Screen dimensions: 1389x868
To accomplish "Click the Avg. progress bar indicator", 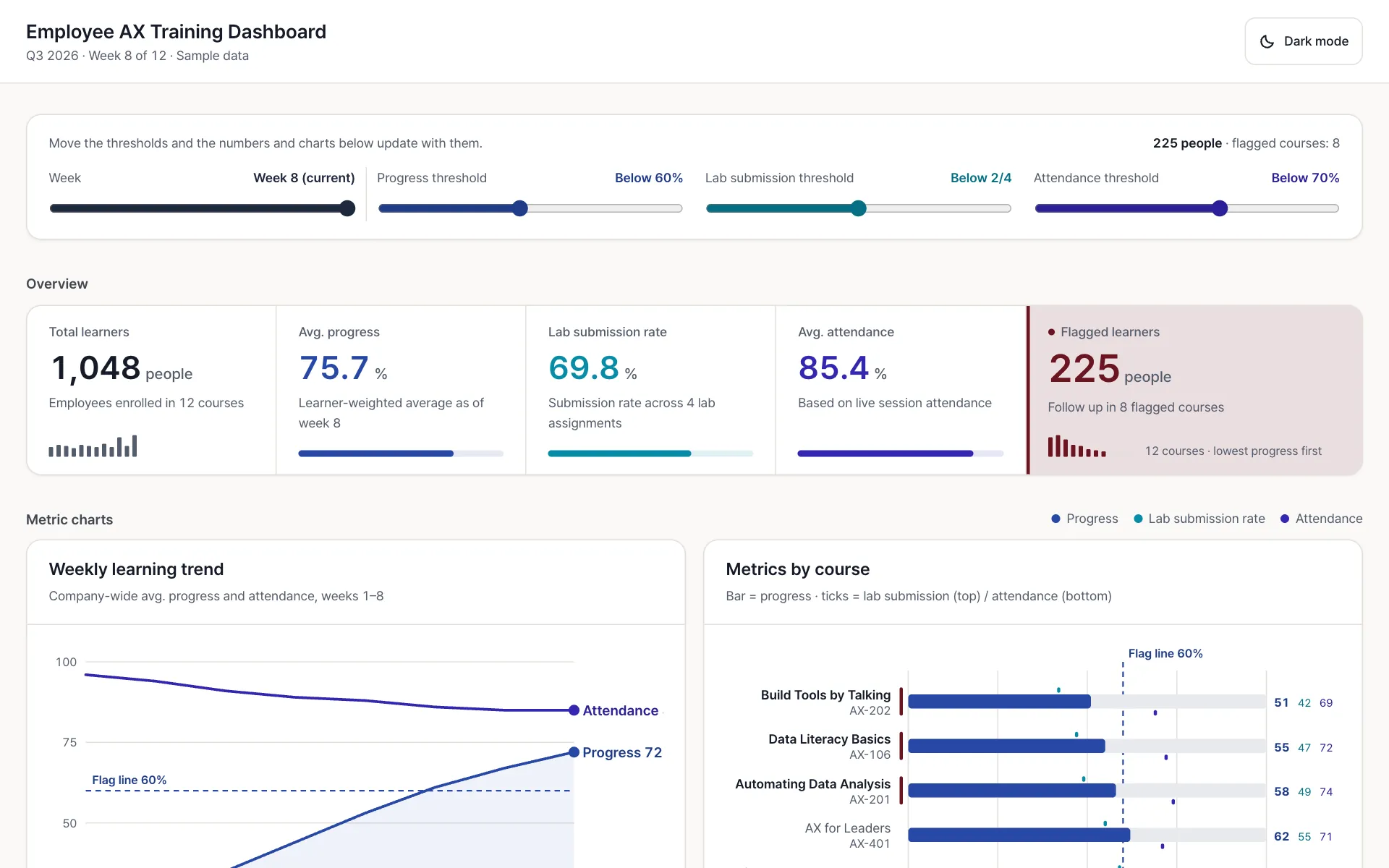I will [401, 454].
